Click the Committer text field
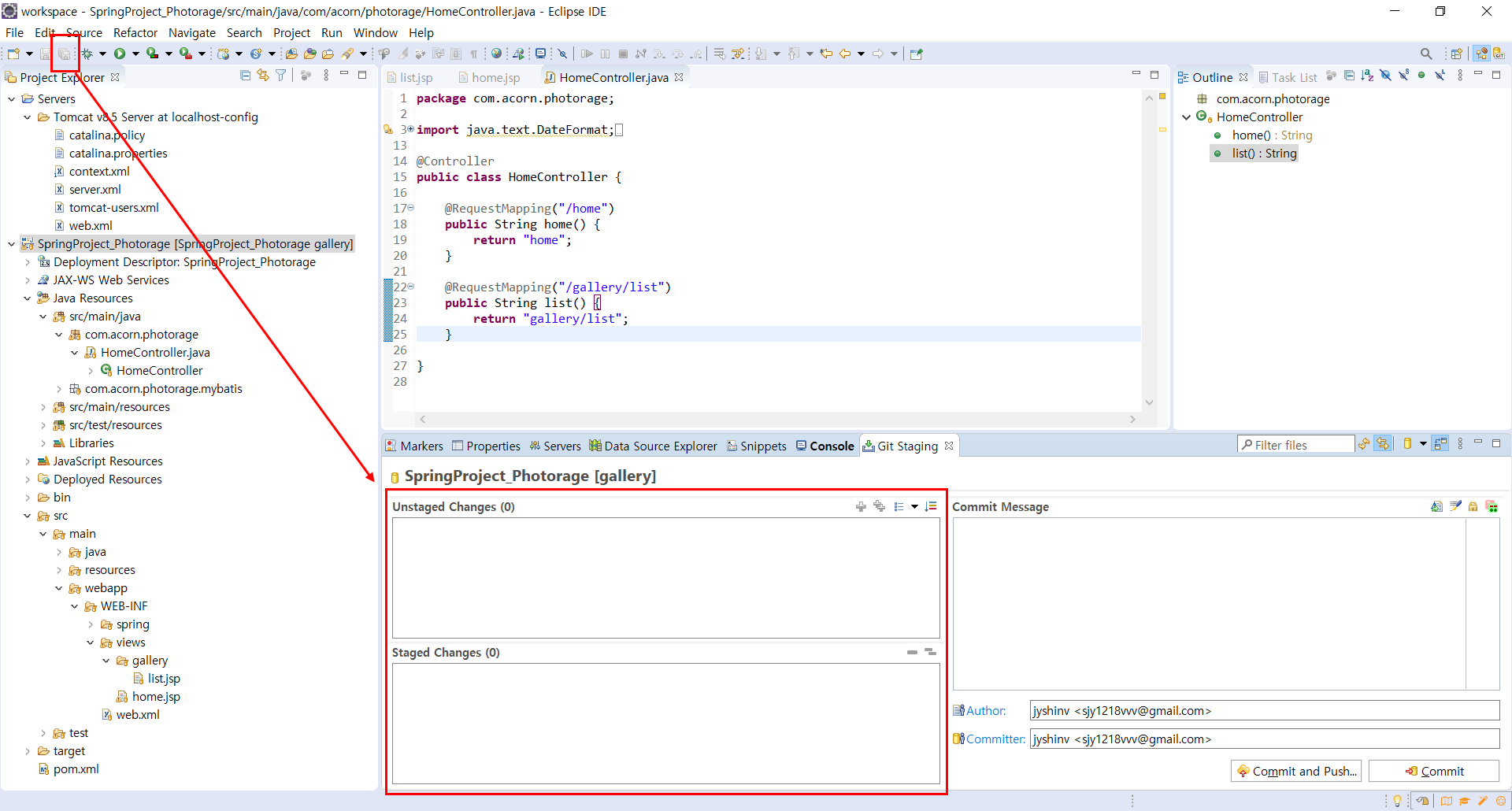The height and width of the screenshot is (811, 1512). tap(1264, 739)
